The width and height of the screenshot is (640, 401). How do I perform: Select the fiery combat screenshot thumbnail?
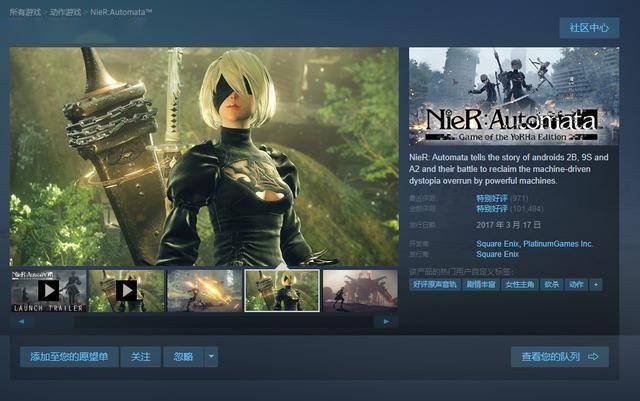(x=204, y=291)
